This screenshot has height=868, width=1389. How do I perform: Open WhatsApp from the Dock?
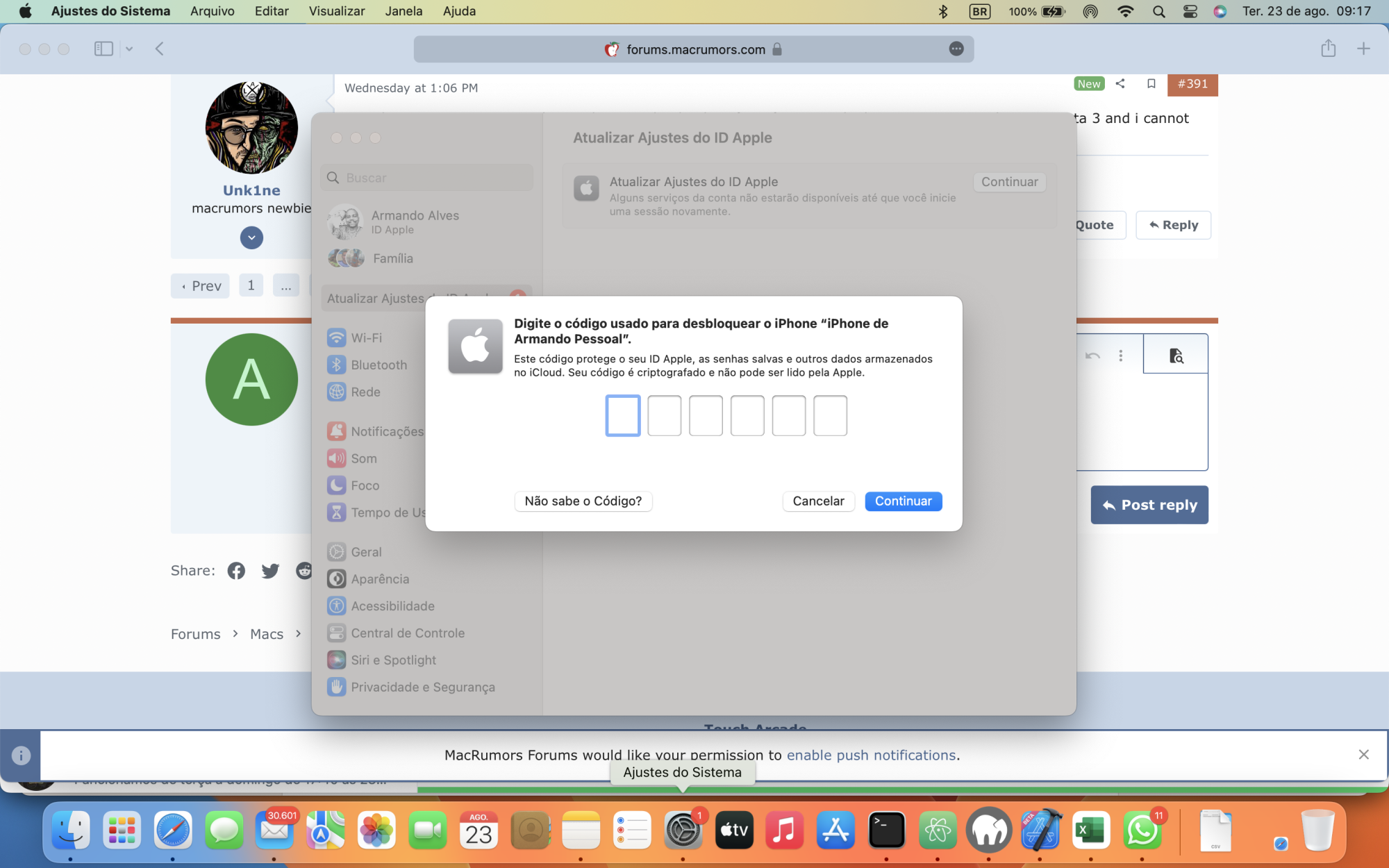1141,830
